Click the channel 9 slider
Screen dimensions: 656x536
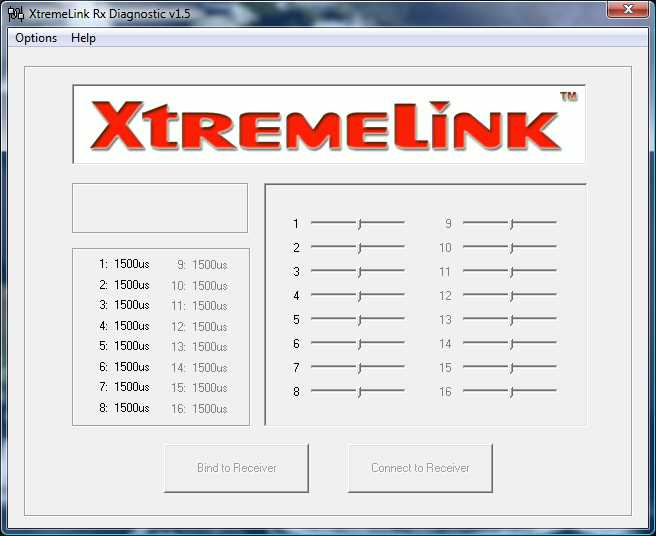[510, 223]
